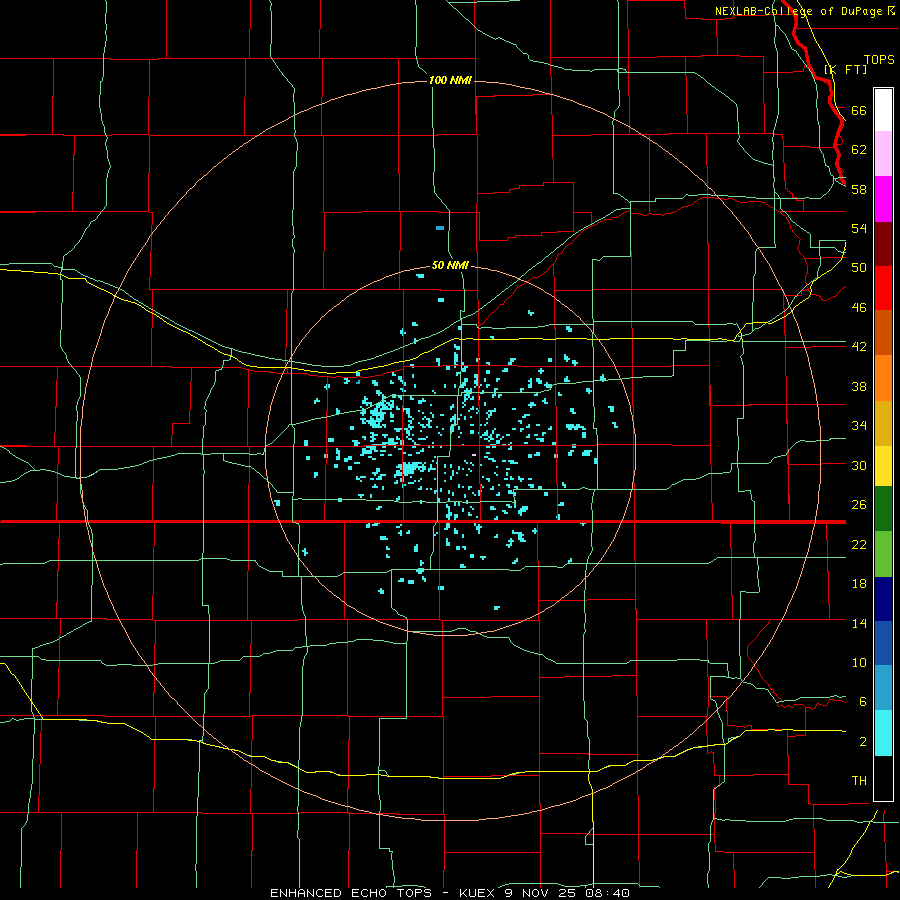
Task: Click the KUEX radar station identifier
Action: point(477,893)
